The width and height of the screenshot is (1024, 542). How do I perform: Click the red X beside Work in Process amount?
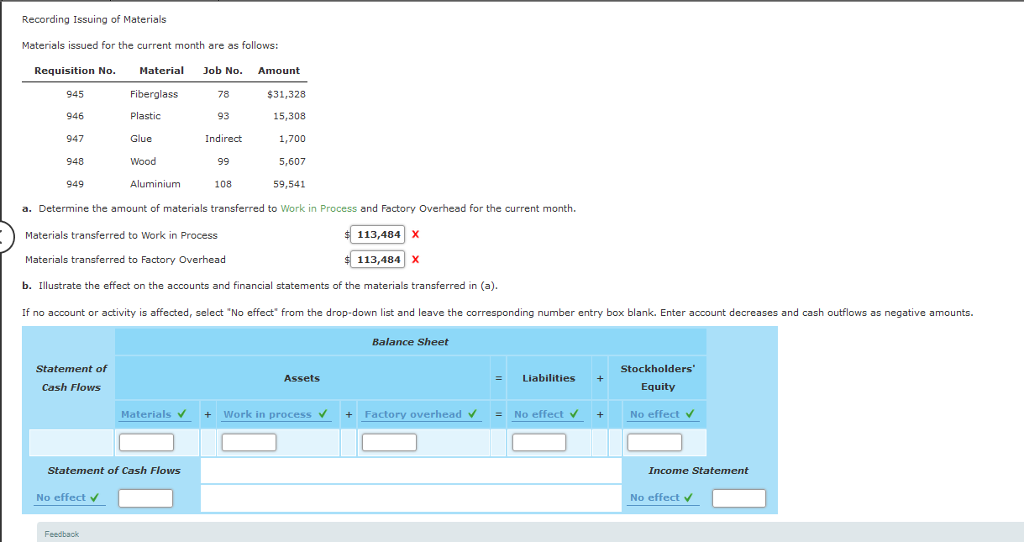[x=415, y=235]
